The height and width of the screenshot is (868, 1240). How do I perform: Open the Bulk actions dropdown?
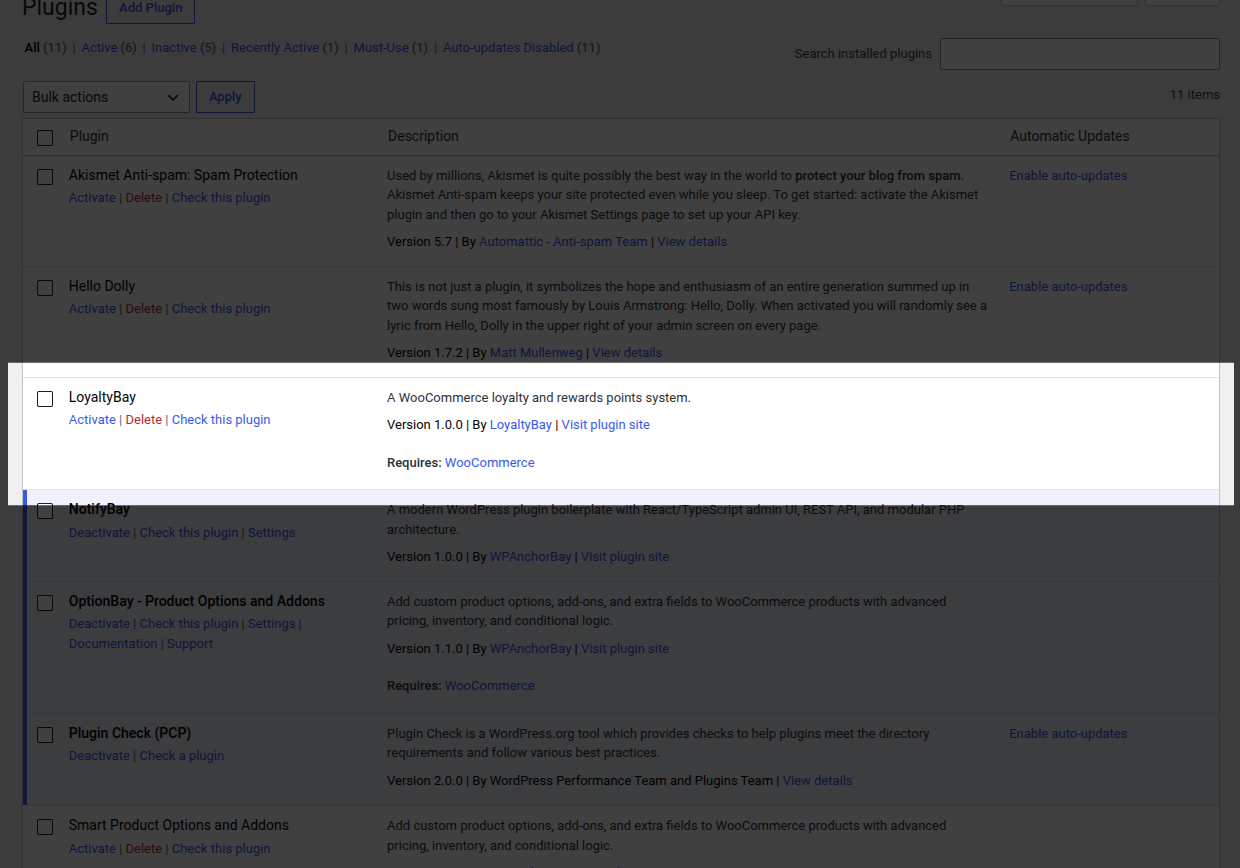coord(106,97)
